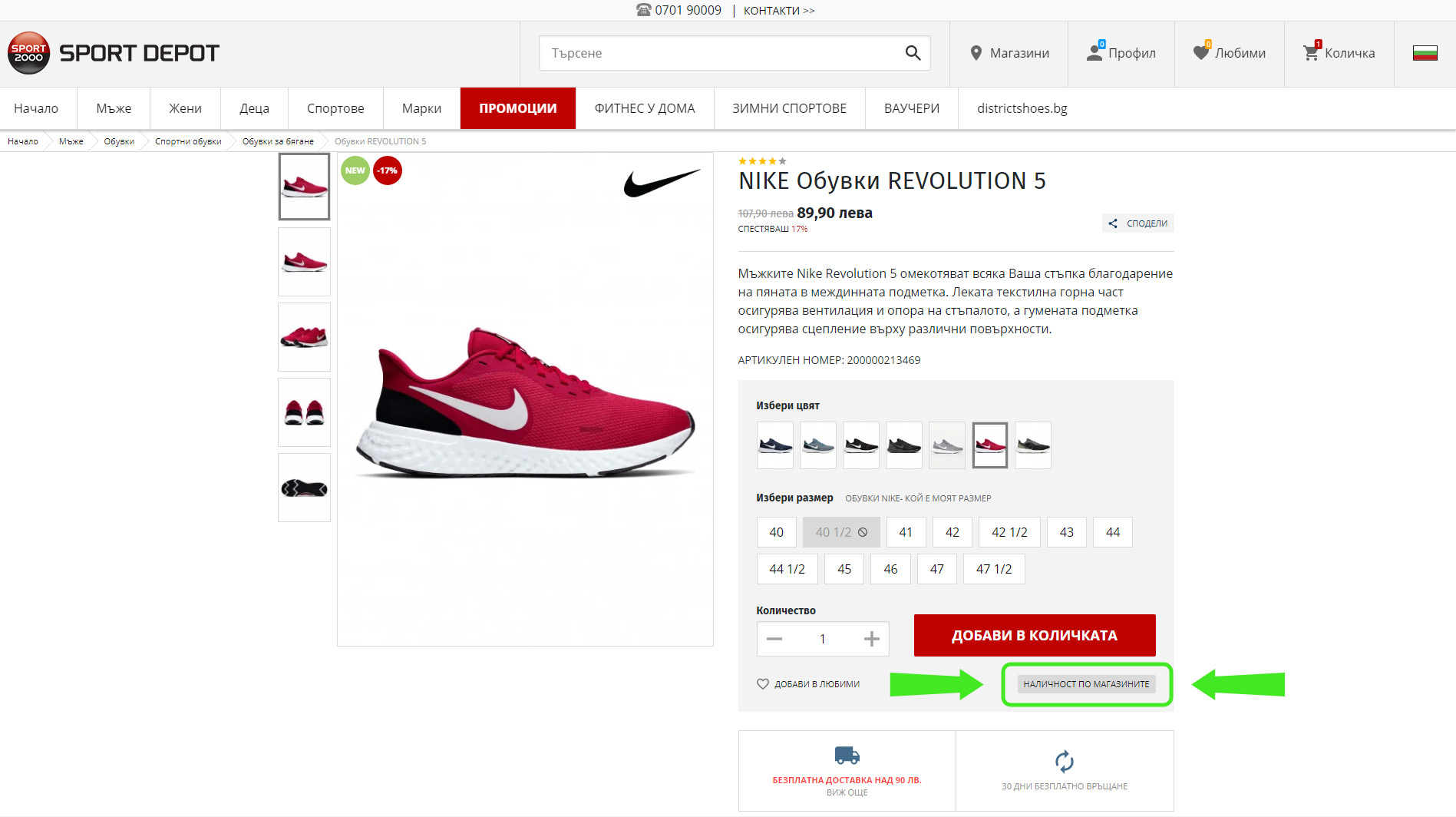Click the Nike swoosh brand logo
Viewport: 1456px width, 817px height.
(x=662, y=183)
